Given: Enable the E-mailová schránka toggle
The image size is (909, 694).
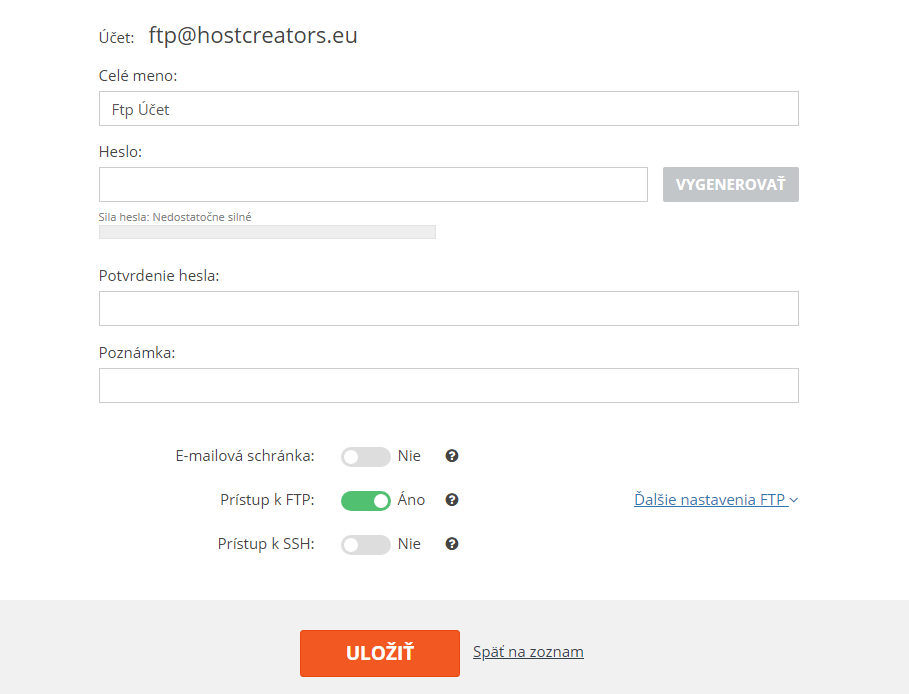Looking at the screenshot, I should tap(365, 456).
